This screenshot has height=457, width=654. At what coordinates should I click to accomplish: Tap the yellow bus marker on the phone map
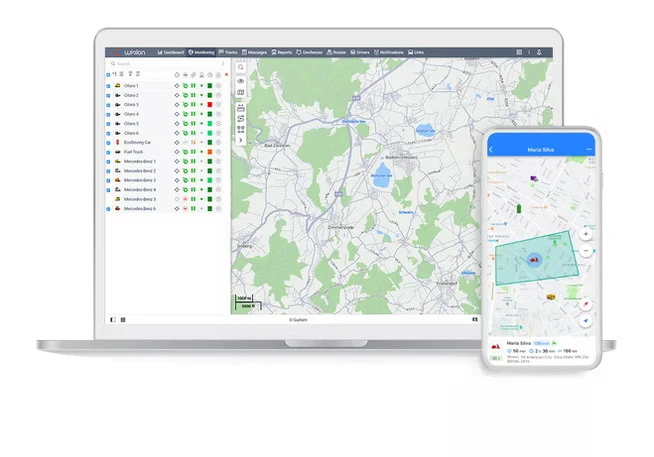[x=551, y=297]
